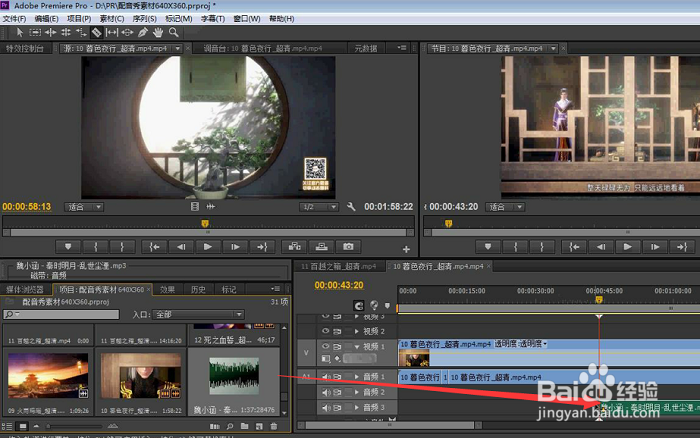Open Source monitor button editor plus
This screenshot has height=438, width=700.
coord(406,249)
